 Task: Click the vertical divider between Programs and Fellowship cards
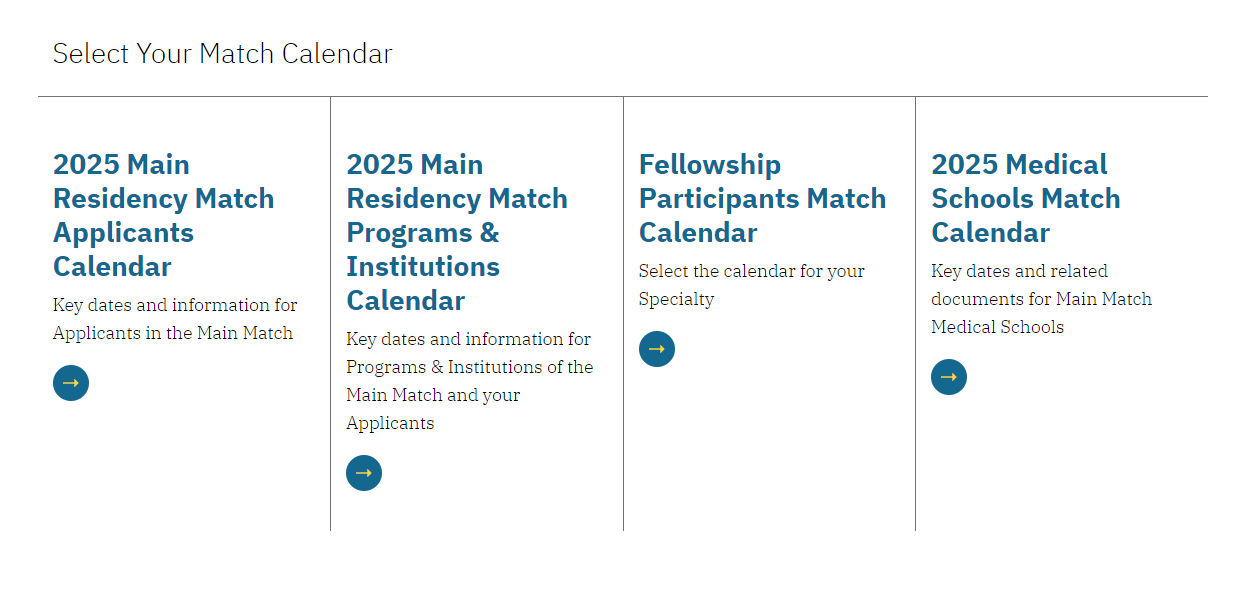(623, 314)
